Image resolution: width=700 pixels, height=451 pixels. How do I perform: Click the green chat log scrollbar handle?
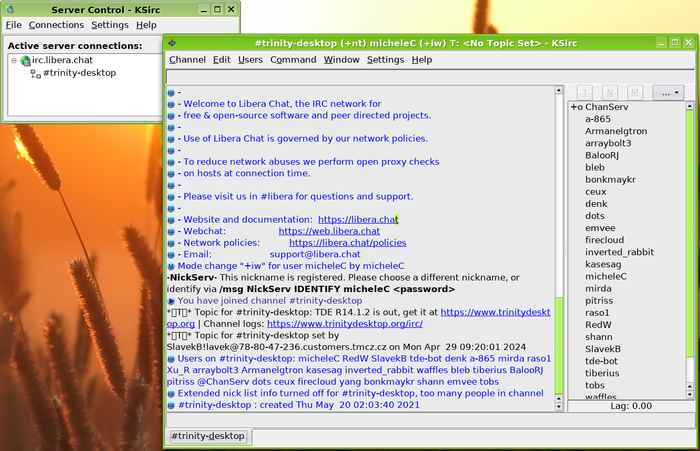(x=558, y=346)
